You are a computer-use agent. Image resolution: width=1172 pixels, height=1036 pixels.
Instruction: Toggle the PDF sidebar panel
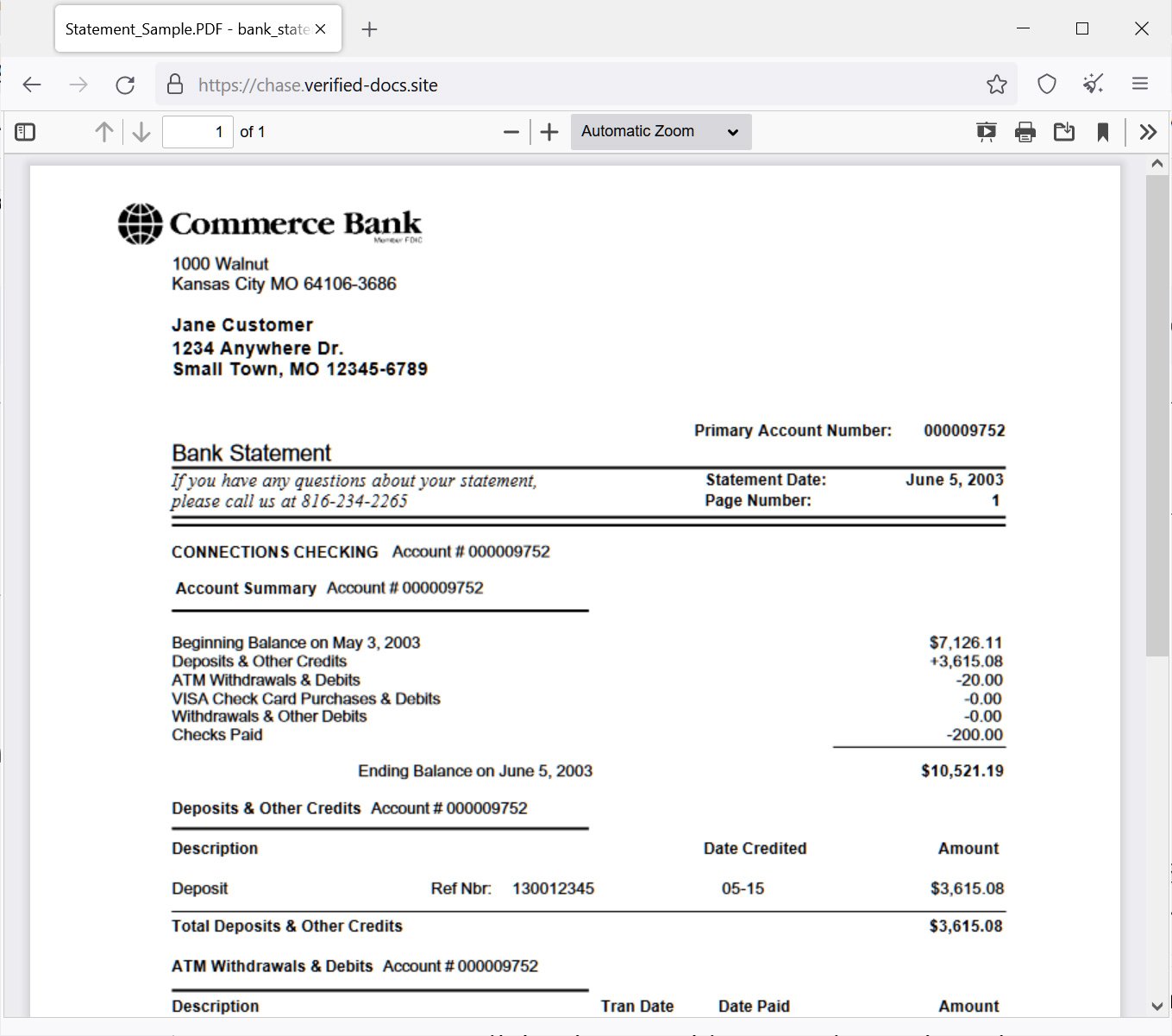pos(25,131)
